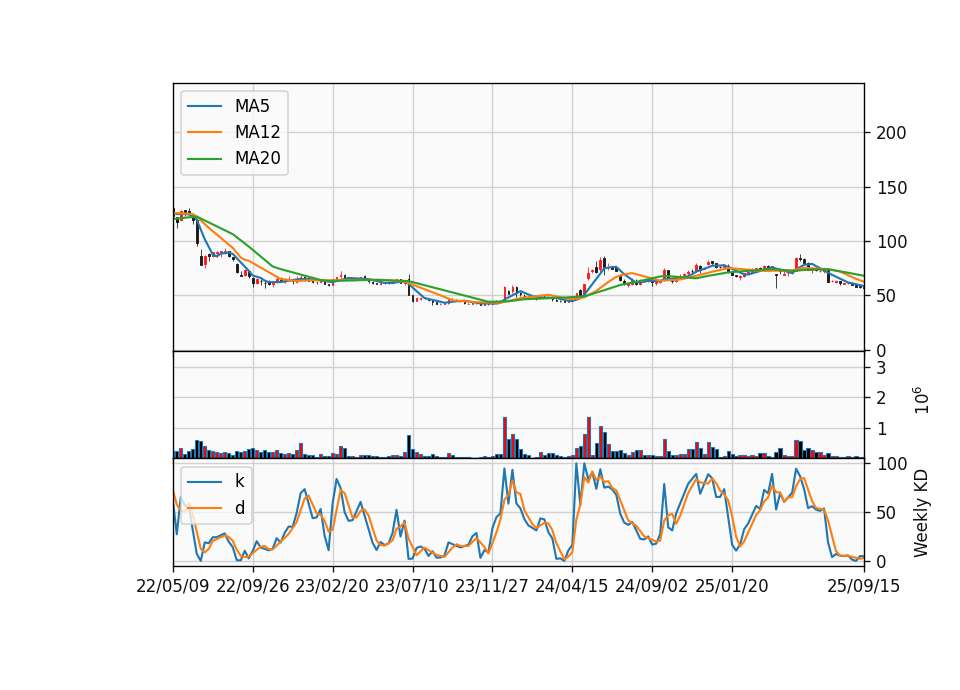Click the green MA20 legend line sample
The image size is (960, 690).
click(204, 158)
